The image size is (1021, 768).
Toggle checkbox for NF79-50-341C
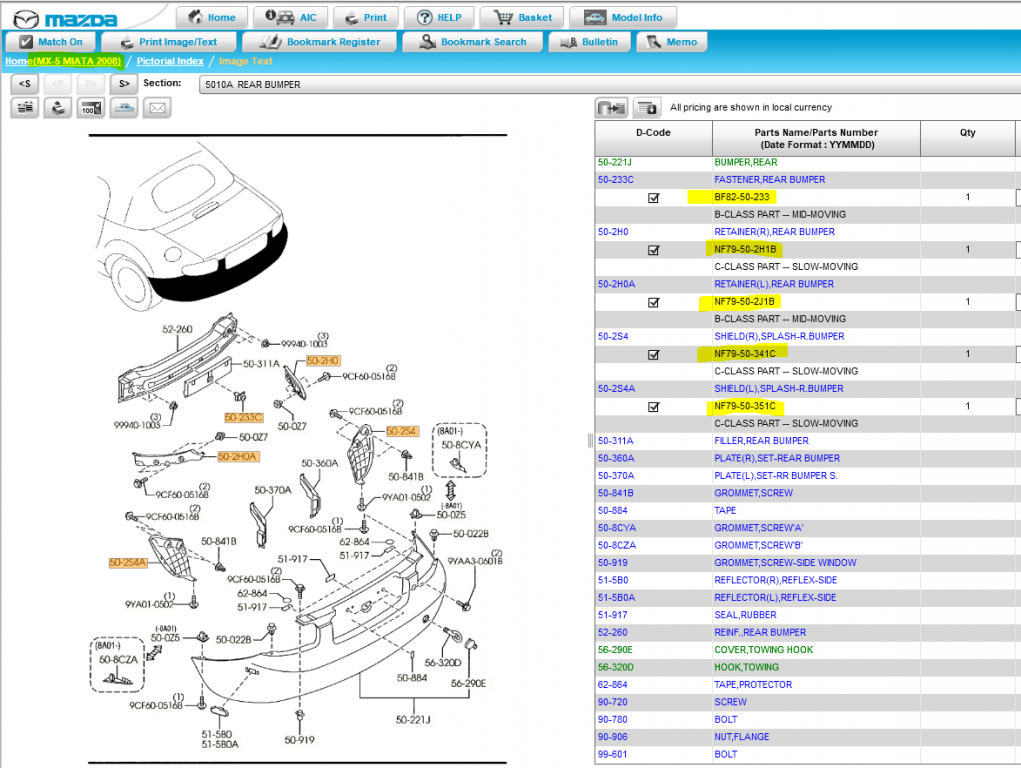tap(654, 354)
